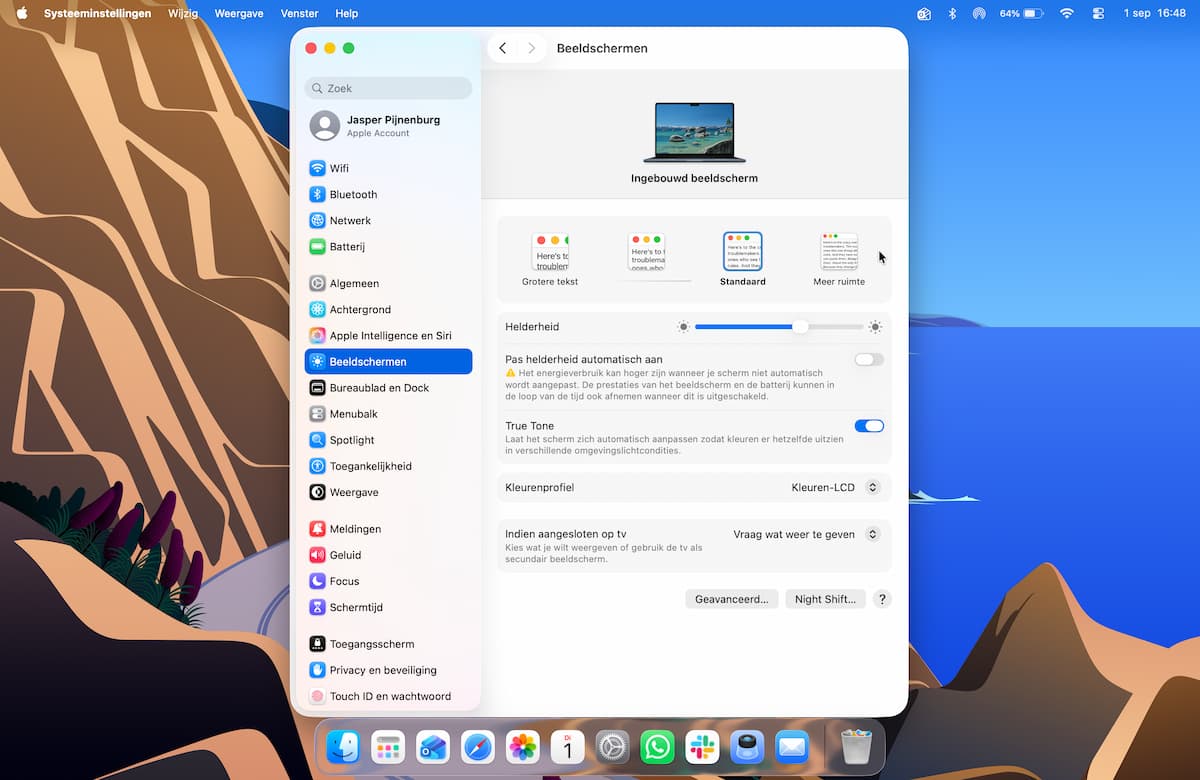Open the Trash in the Dock

(856, 746)
